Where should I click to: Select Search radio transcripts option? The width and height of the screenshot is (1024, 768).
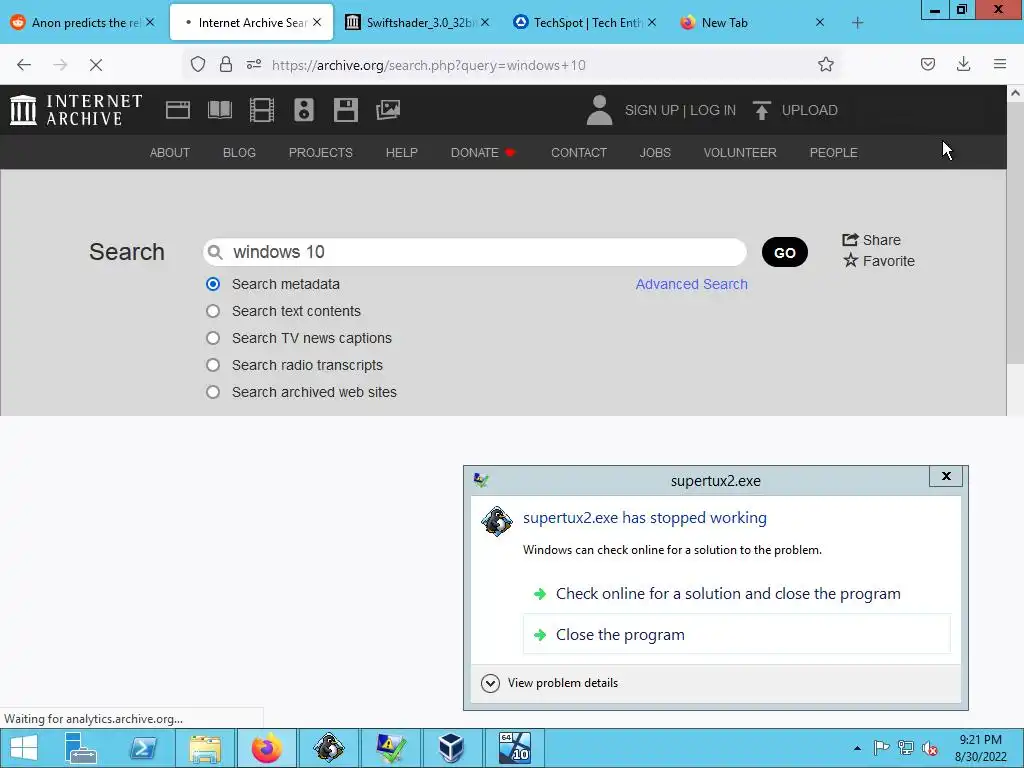coord(213,365)
